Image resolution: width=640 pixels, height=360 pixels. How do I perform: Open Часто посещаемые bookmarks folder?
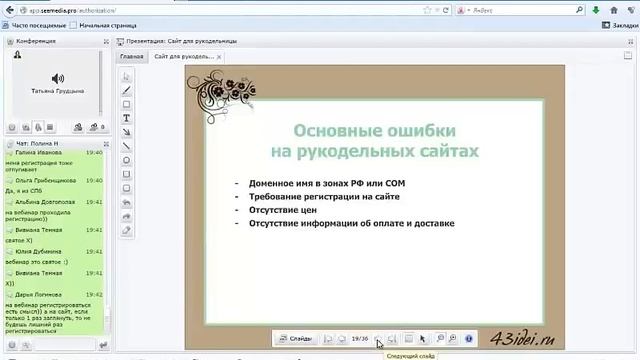(34, 25)
